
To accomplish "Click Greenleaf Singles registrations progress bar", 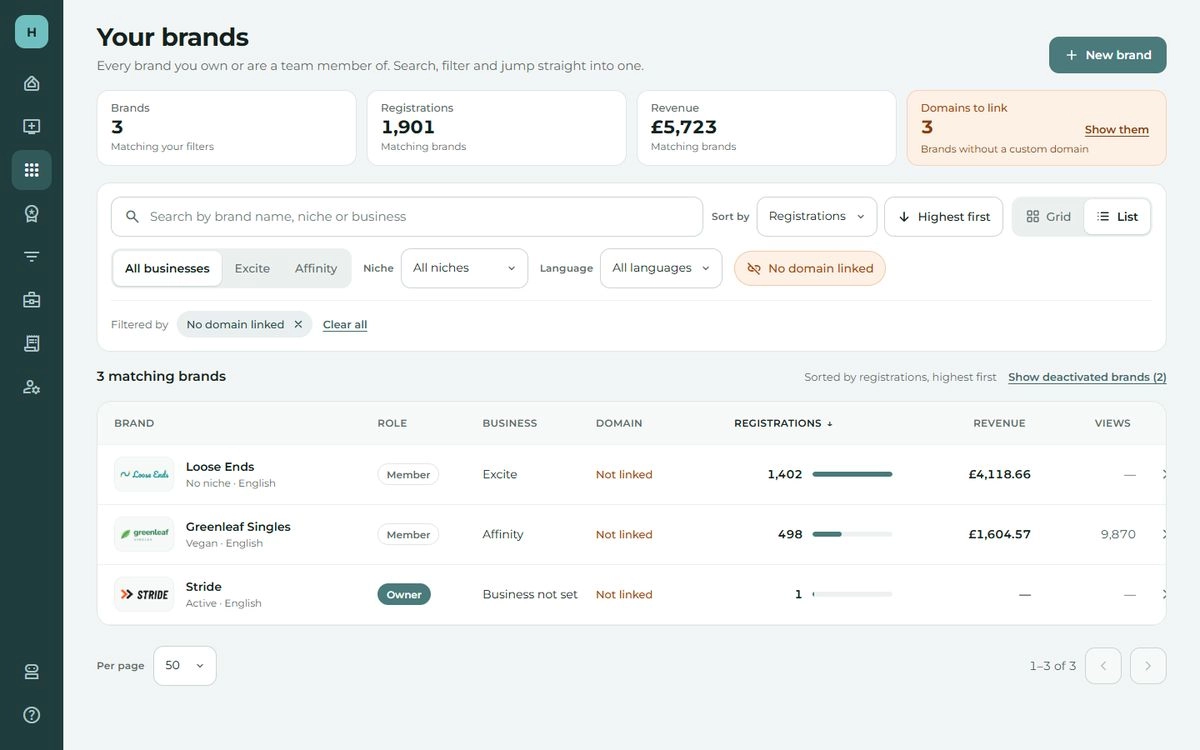I will tap(852, 535).
